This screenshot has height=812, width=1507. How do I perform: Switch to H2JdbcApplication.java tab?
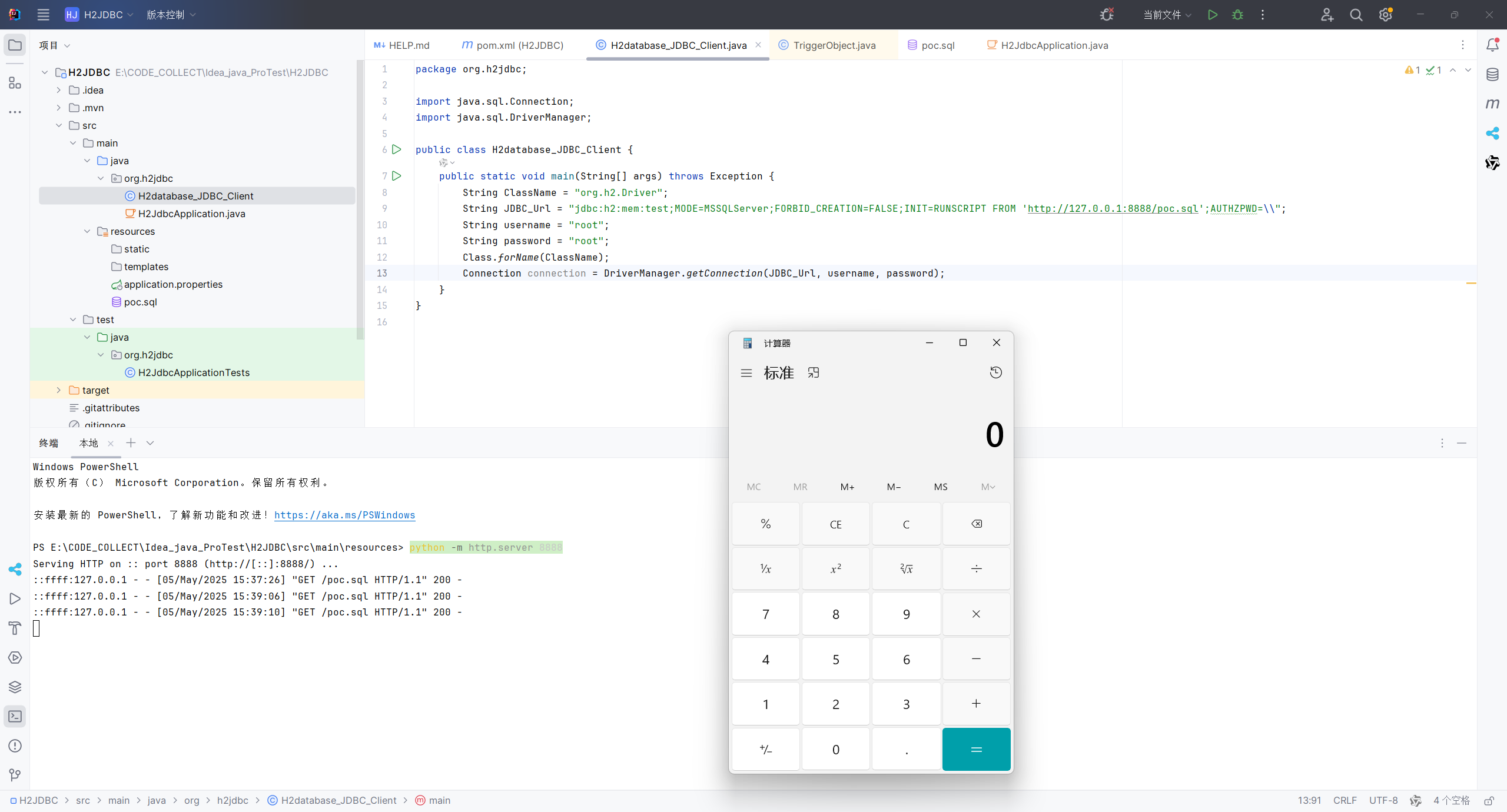click(x=1048, y=45)
